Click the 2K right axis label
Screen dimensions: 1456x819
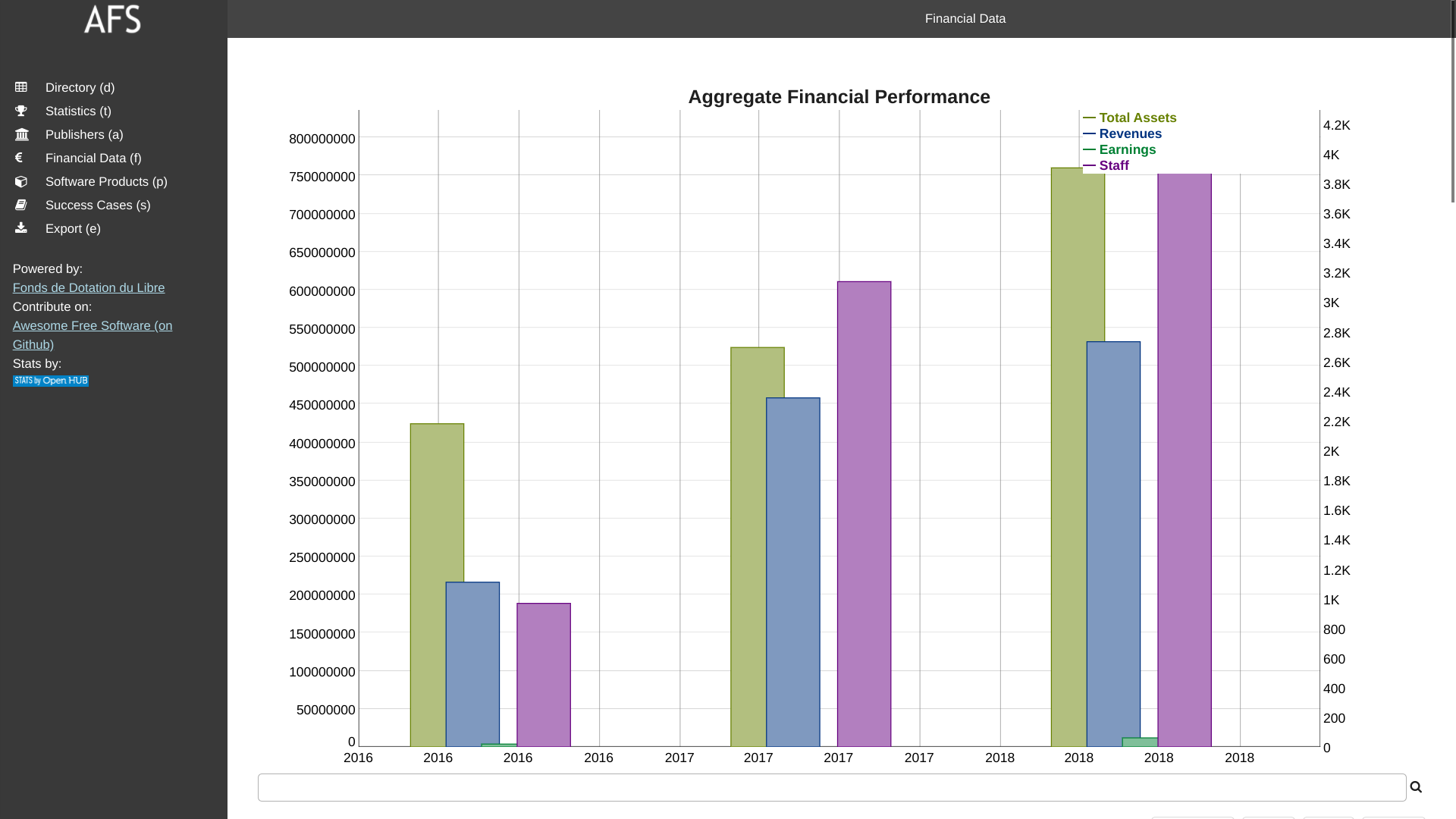pos(1332,452)
